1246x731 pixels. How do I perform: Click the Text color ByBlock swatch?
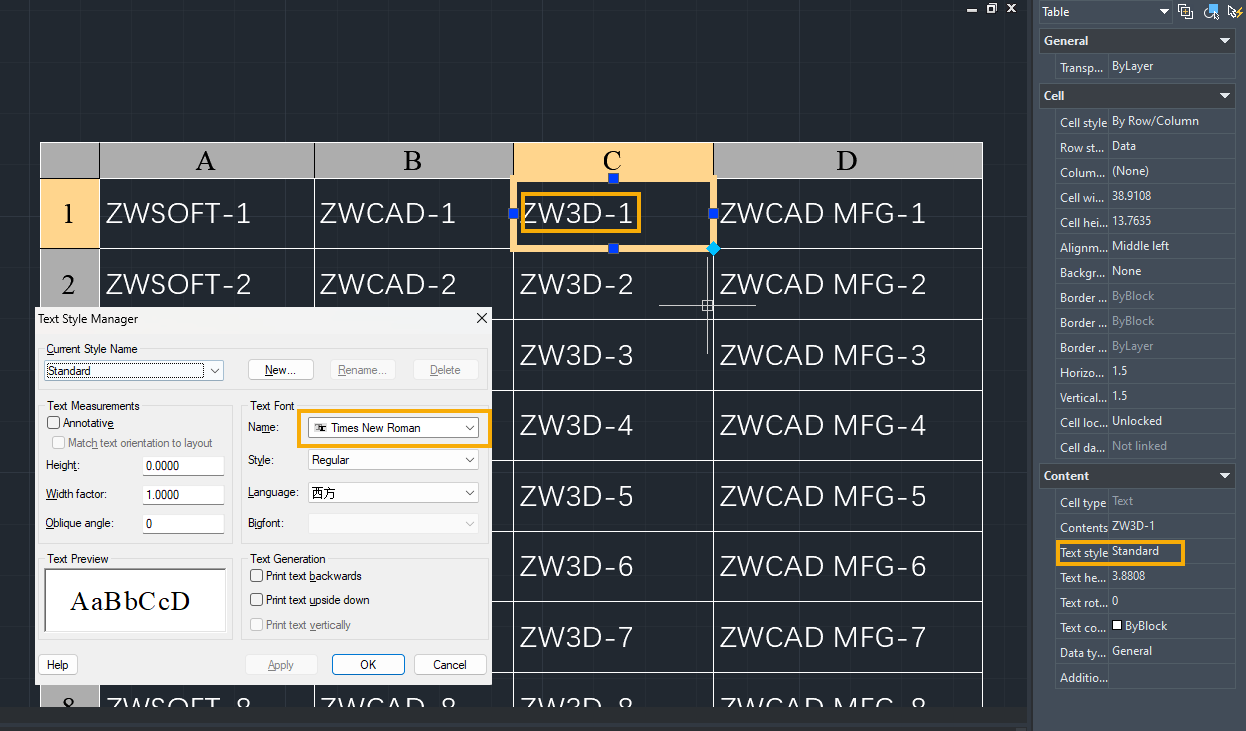[1117, 626]
